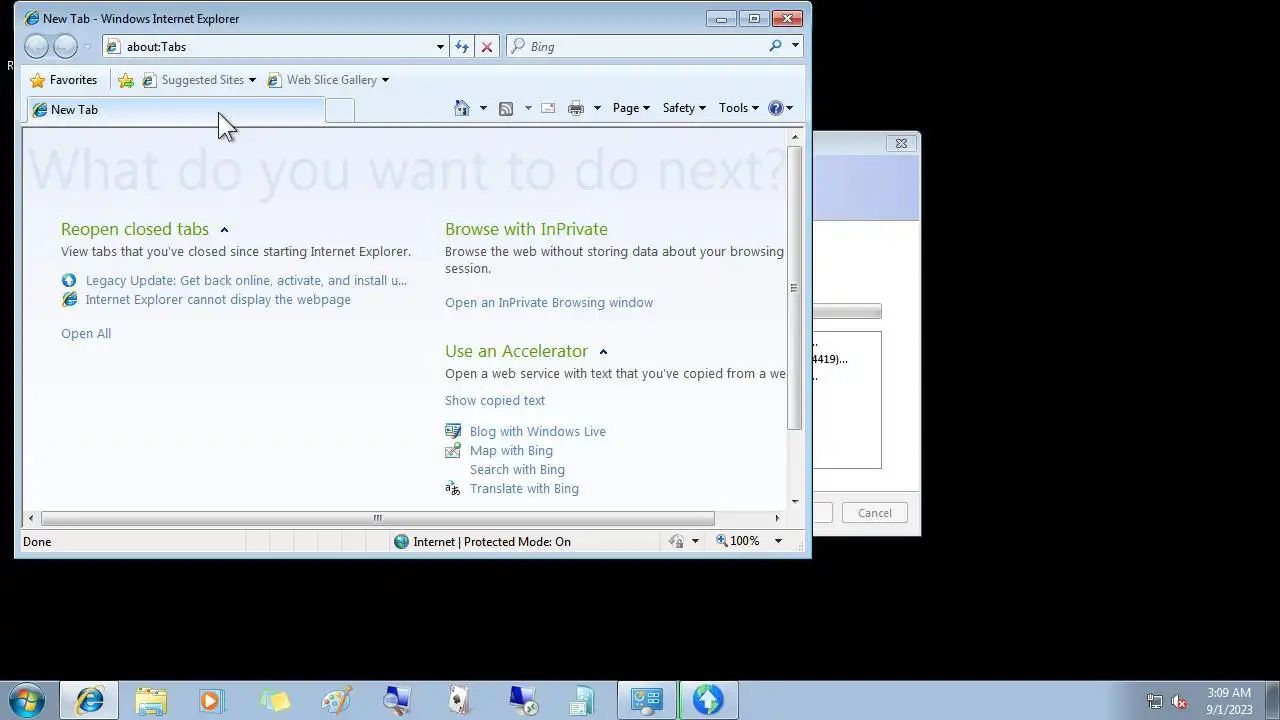Launch Windows Media Player from taskbar
The image size is (1280, 720).
(x=212, y=700)
